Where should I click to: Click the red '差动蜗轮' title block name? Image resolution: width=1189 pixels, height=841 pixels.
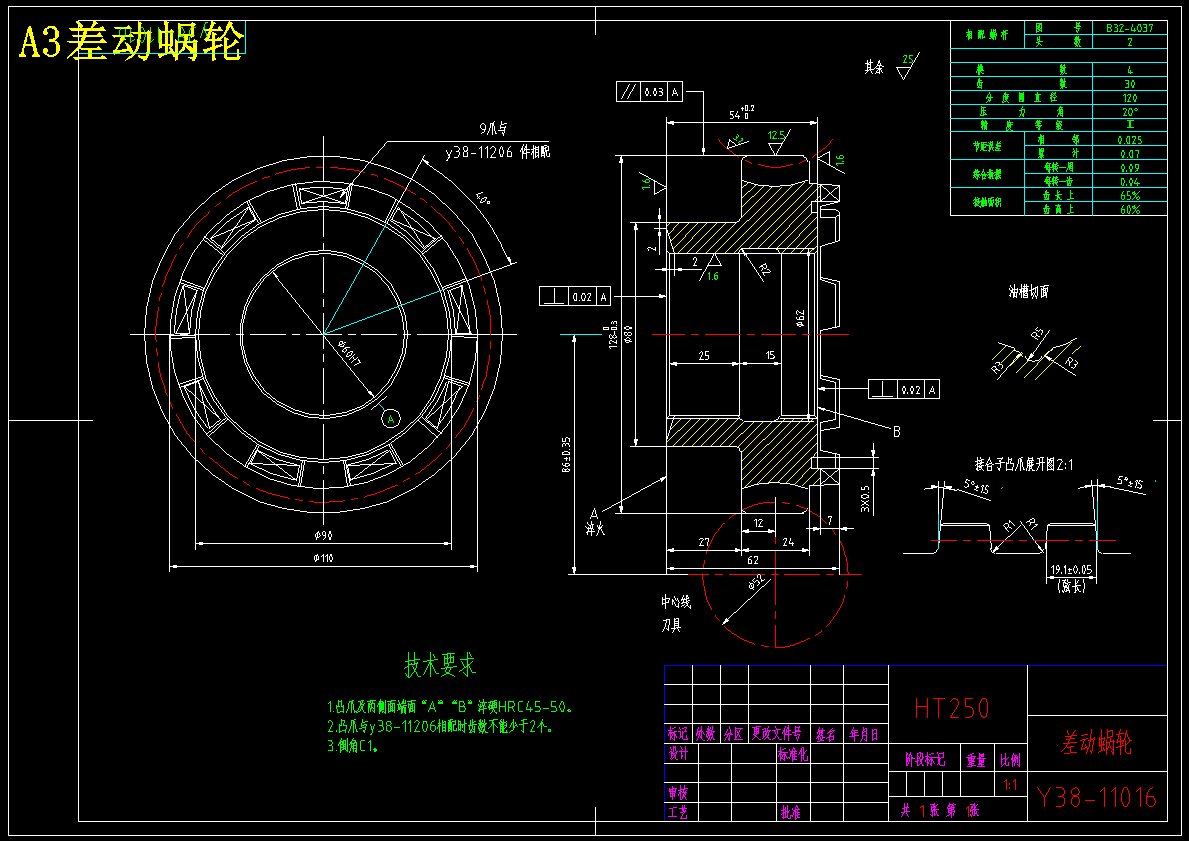(1096, 742)
